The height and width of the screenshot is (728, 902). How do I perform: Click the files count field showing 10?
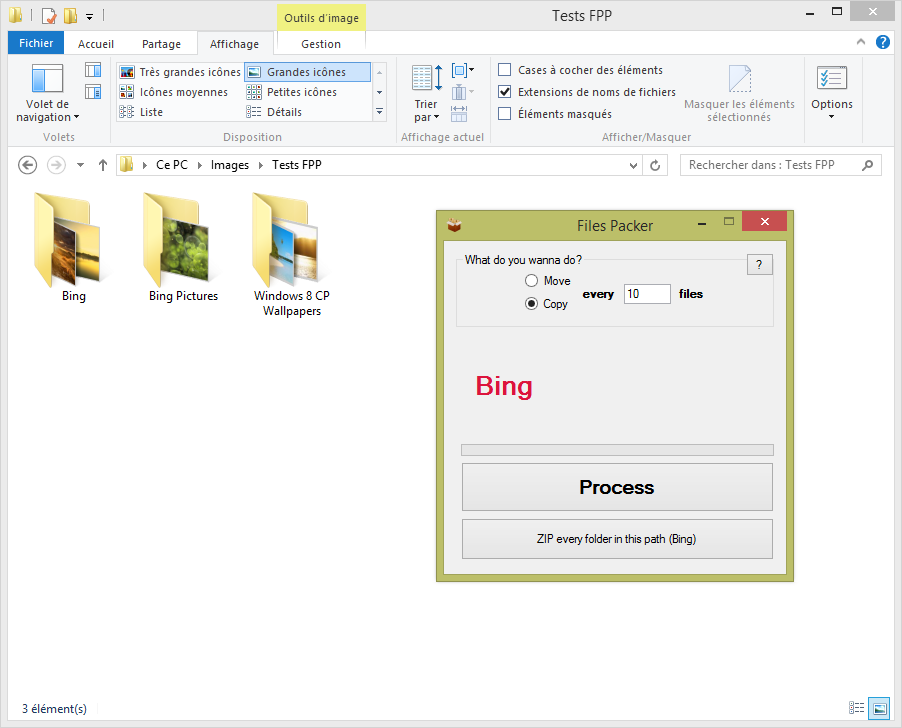pos(647,294)
